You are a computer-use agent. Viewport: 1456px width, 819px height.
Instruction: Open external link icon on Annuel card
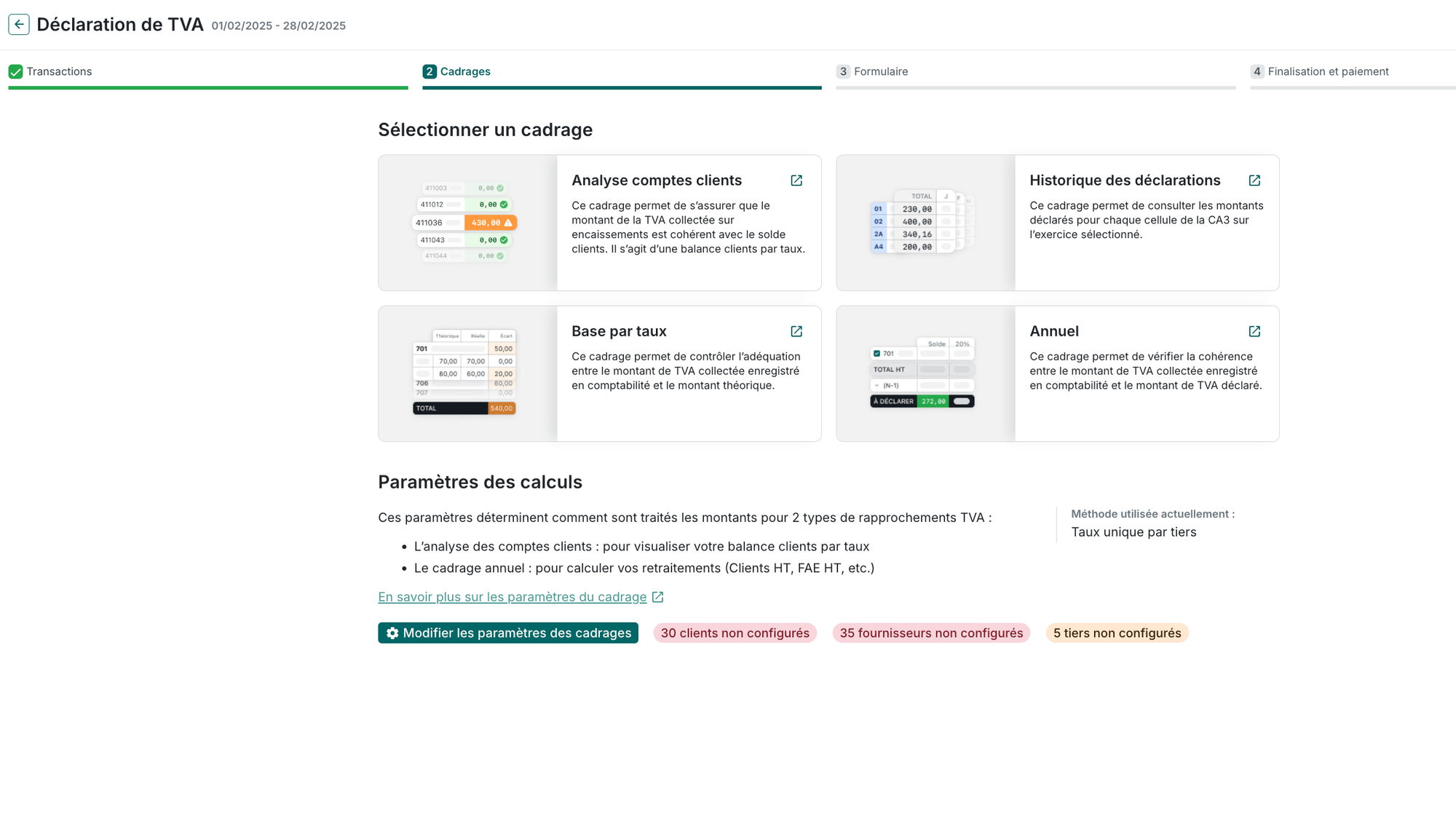1254,331
